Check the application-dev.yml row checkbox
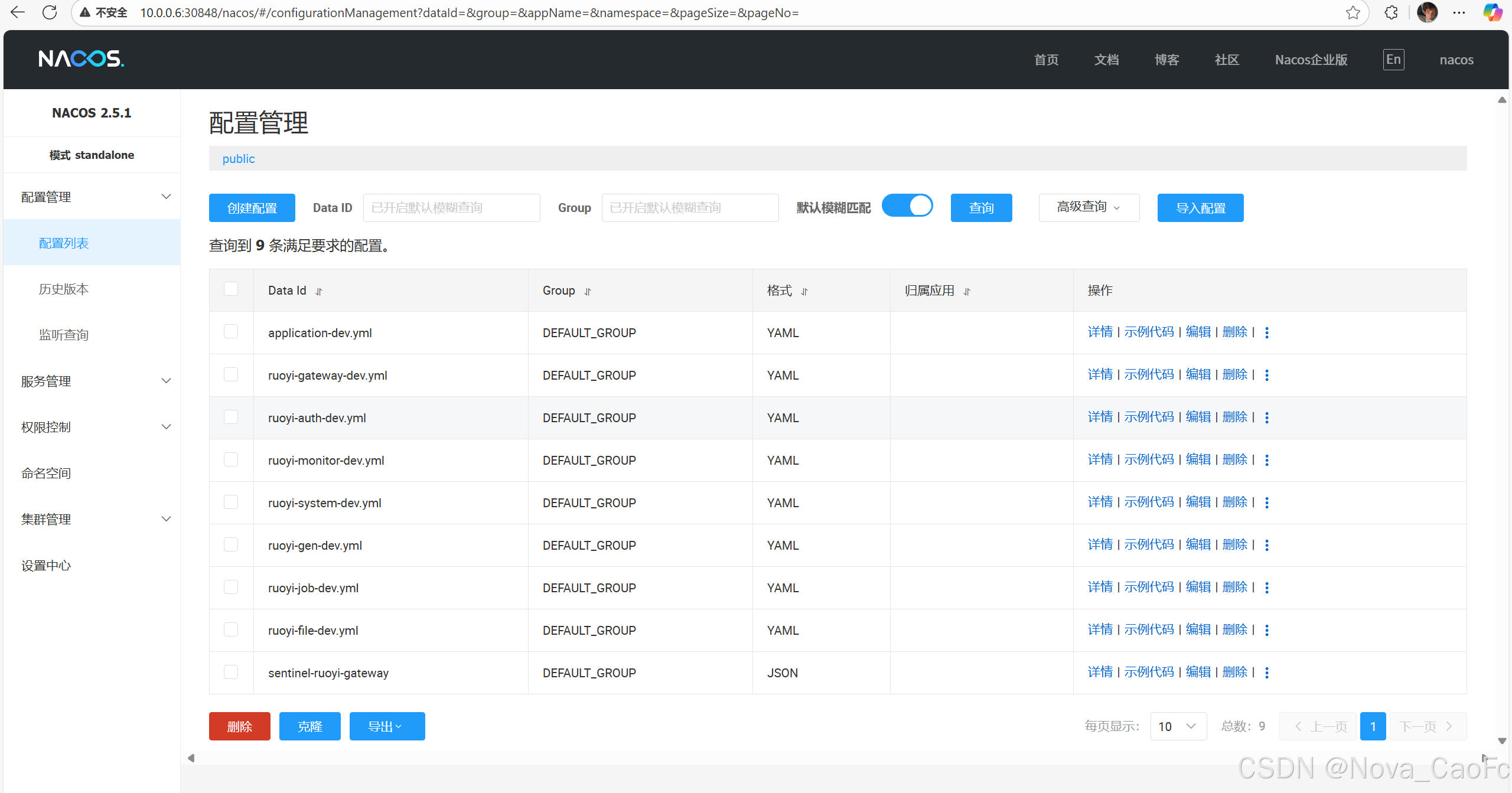Image resolution: width=1512 pixels, height=793 pixels. 231,332
